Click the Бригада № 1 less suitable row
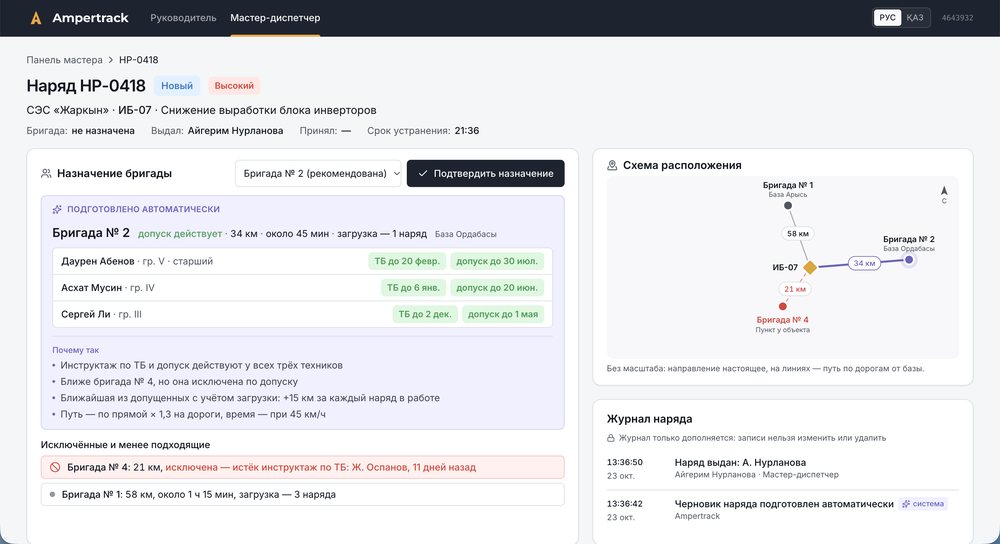The image size is (1000, 544). click(302, 494)
